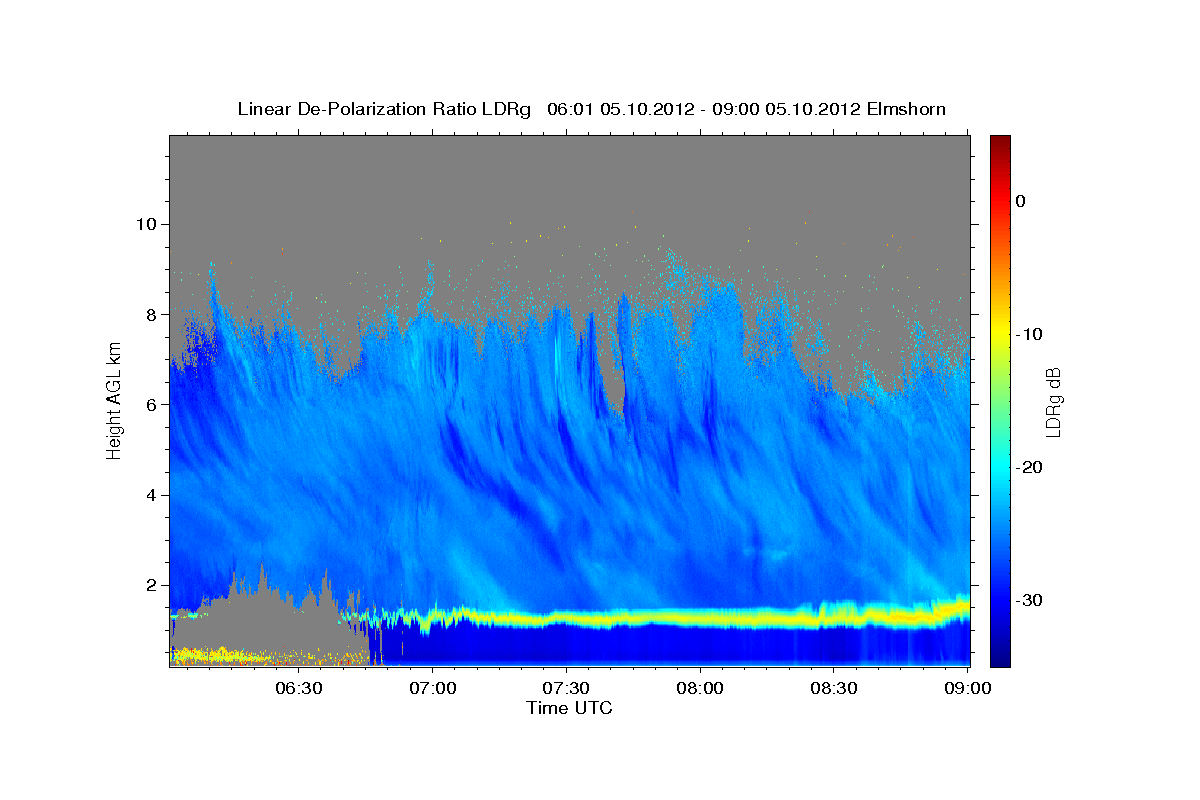Click the colorbar value -10

click(x=1030, y=334)
